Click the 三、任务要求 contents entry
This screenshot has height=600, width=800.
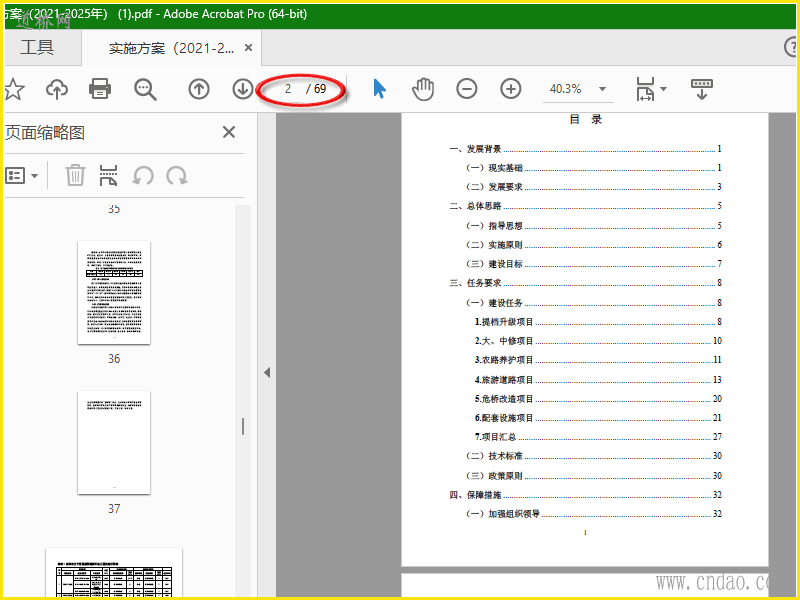tap(585, 283)
